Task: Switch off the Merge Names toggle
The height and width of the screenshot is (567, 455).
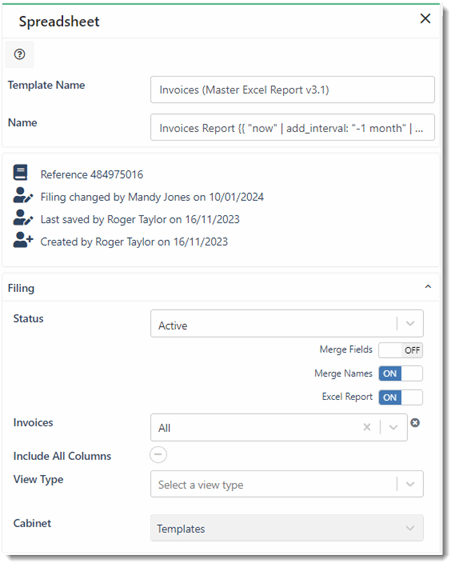Action: coord(400,374)
